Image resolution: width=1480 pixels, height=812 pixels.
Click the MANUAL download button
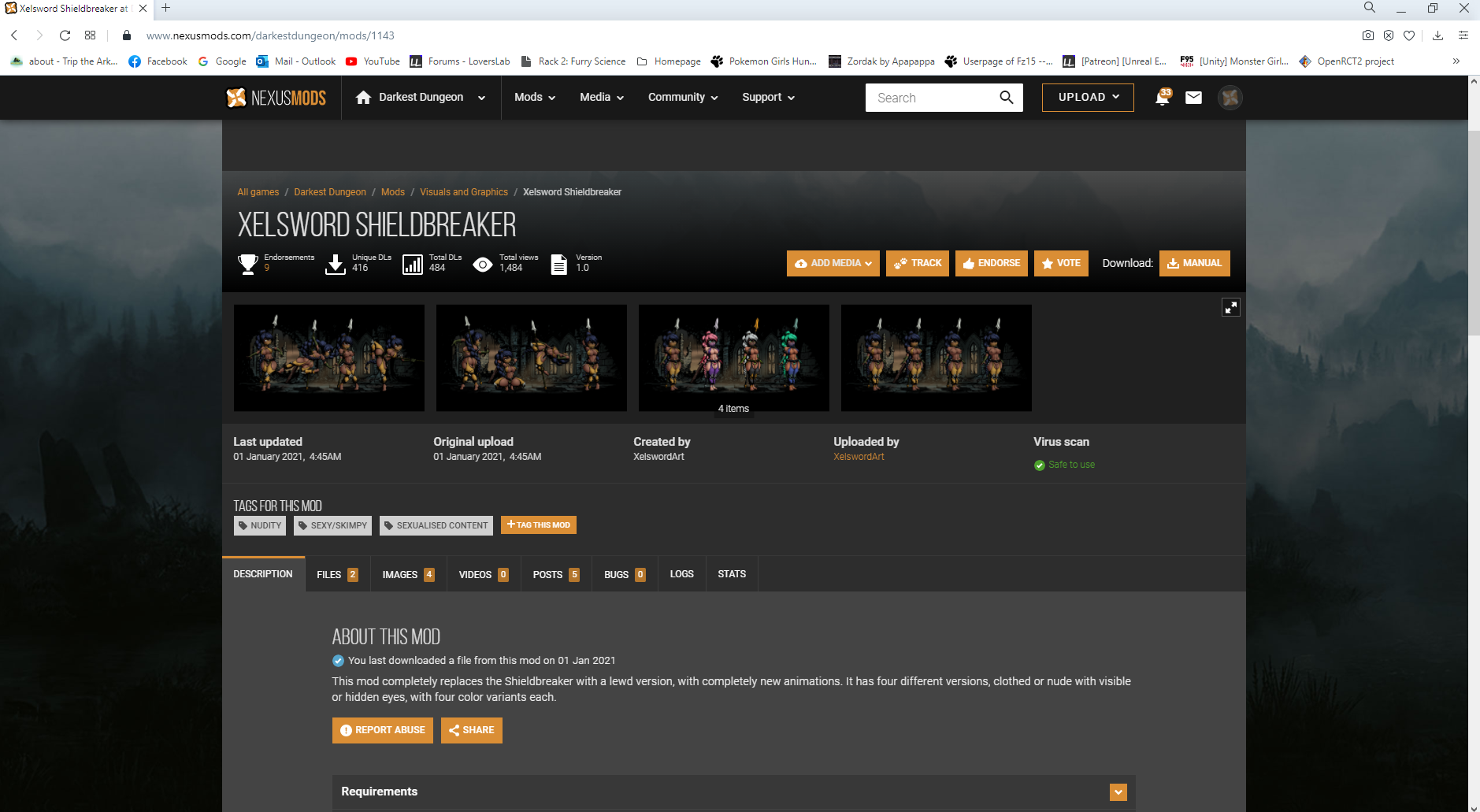[1194, 263]
